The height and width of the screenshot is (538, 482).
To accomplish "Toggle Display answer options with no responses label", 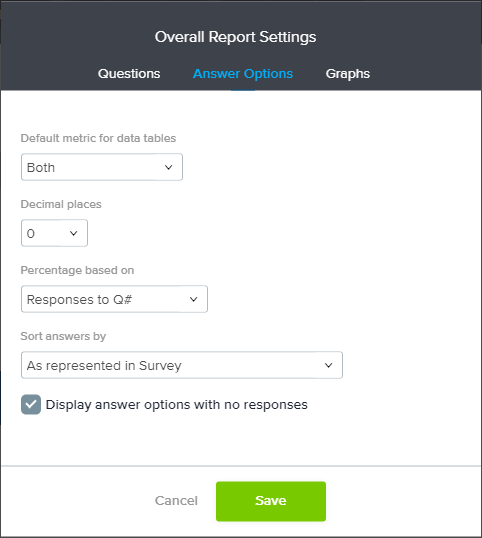I will (177, 405).
